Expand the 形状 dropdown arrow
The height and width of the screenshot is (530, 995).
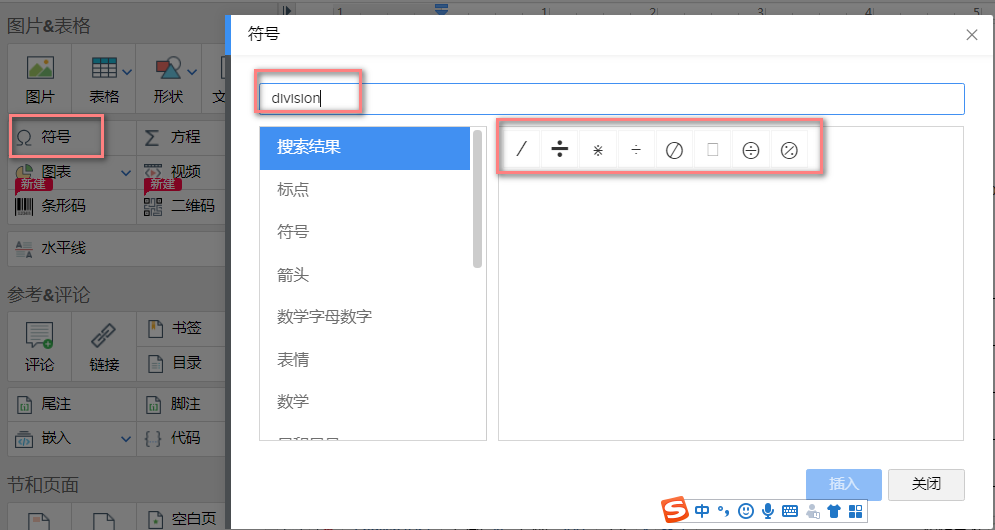pos(192,72)
